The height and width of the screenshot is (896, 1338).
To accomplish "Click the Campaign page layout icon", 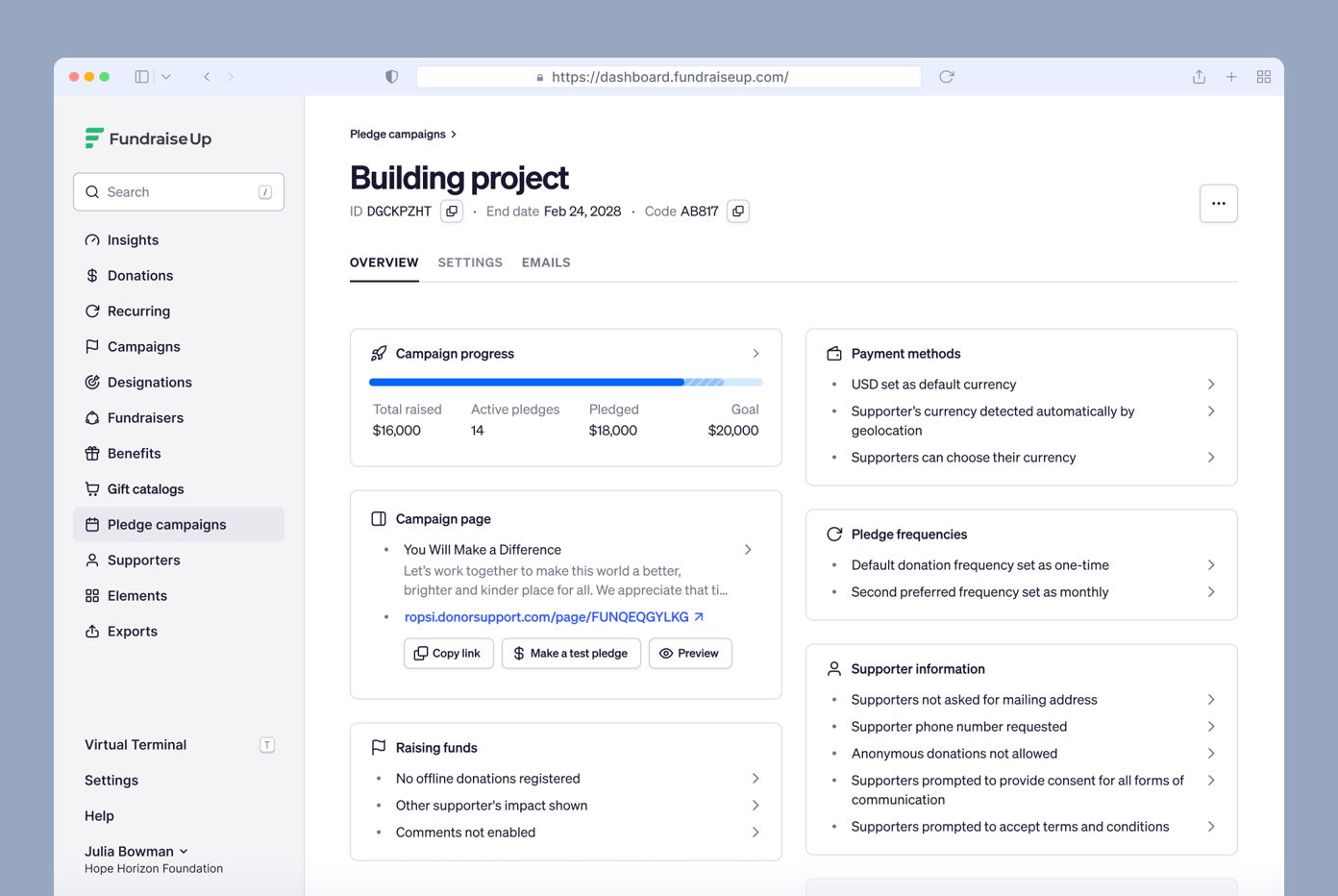I will click(x=379, y=519).
